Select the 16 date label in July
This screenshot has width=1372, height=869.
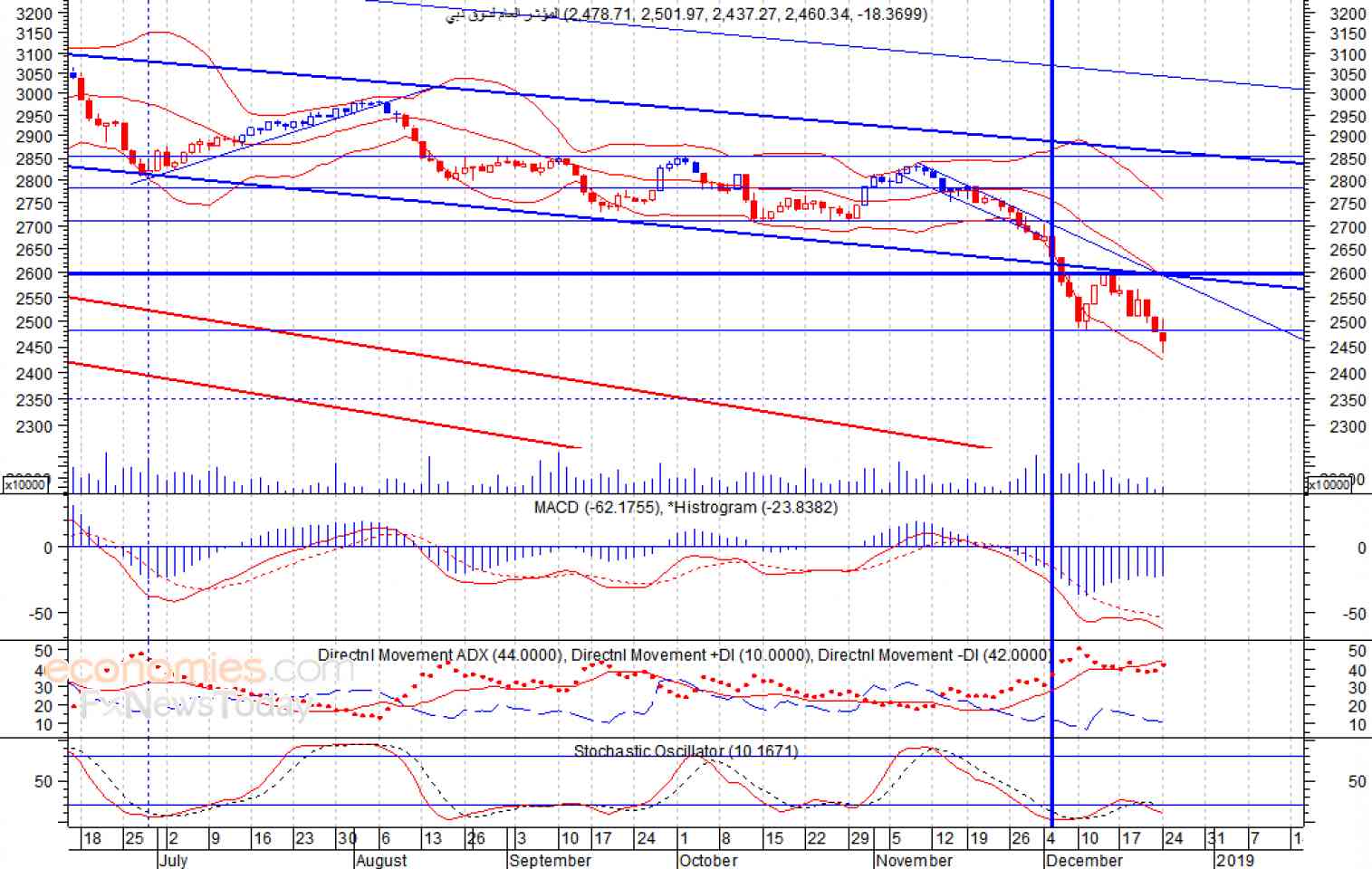tap(262, 838)
